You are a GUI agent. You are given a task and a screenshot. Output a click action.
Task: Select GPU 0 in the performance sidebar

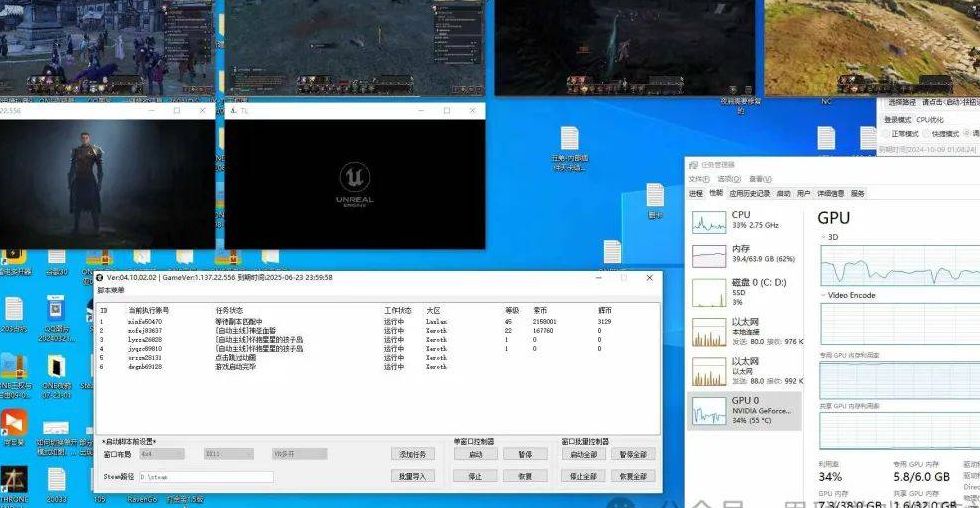pos(745,410)
